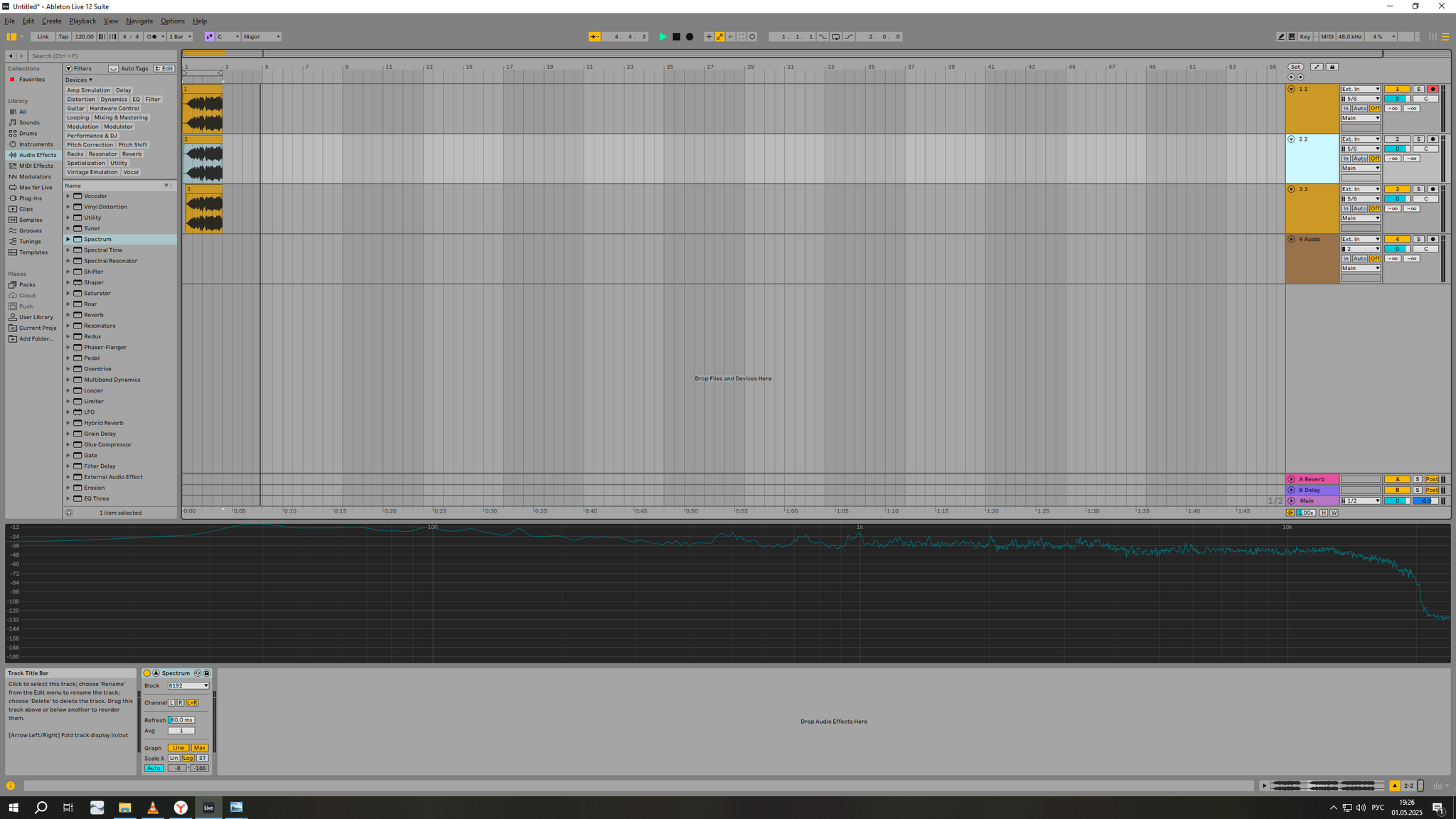Toggle the metronome button
Viewport: 1456px width, 819px height.
(152, 37)
